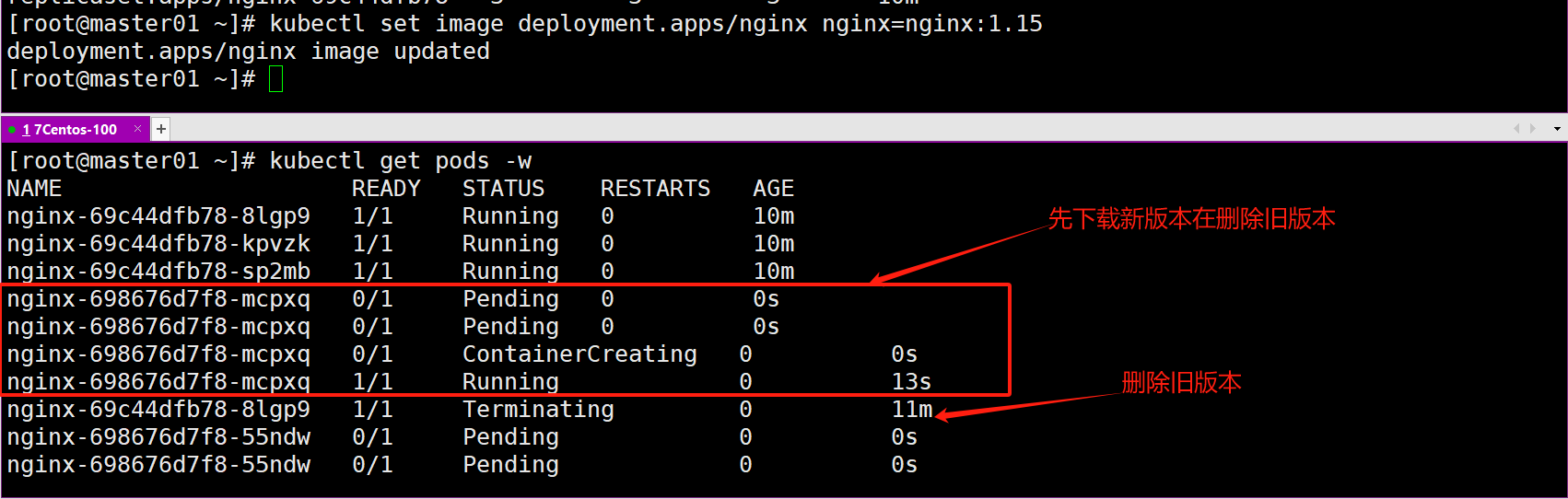Click the pod name nginx-69c44dfb78-kpvzk

click(158, 244)
